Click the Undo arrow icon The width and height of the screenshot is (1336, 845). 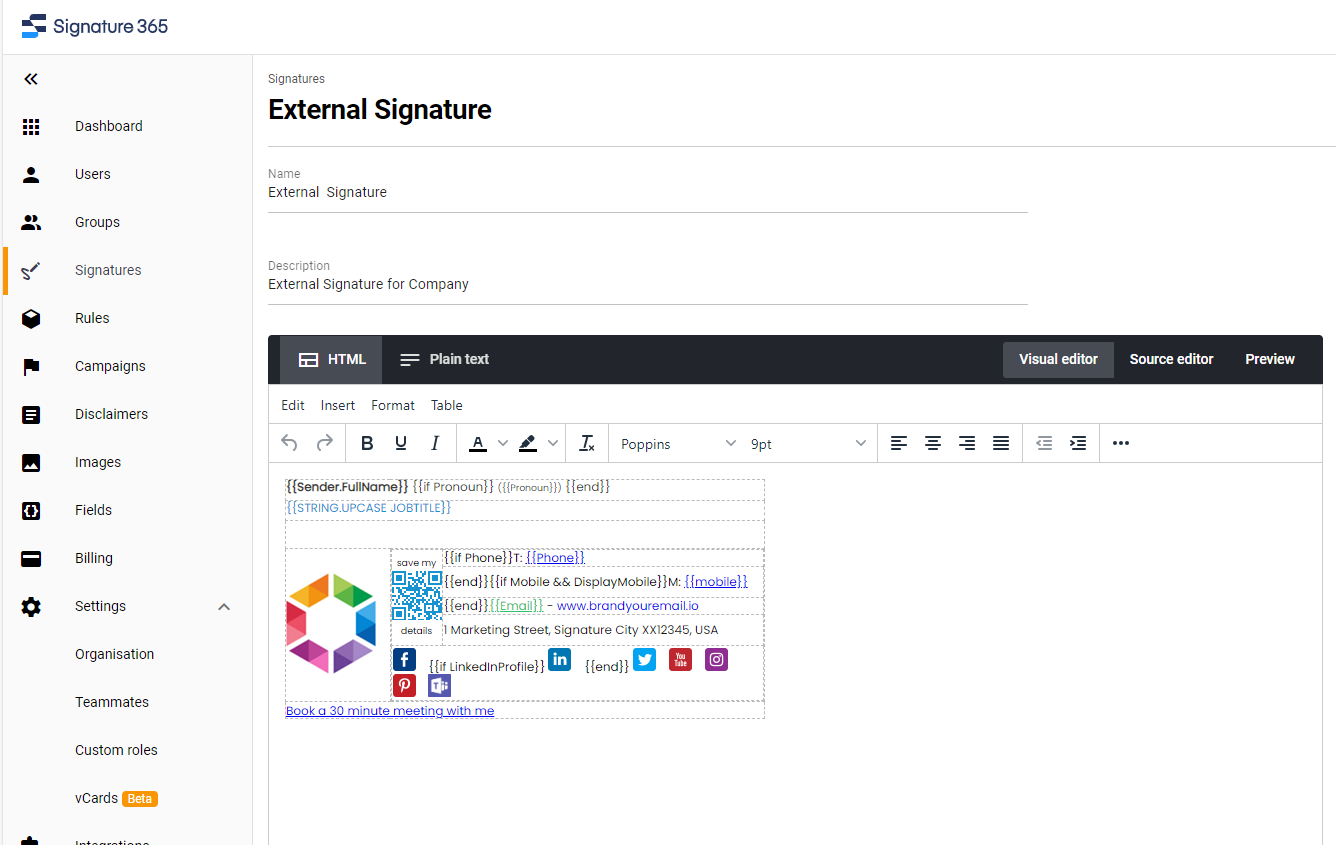(x=290, y=443)
